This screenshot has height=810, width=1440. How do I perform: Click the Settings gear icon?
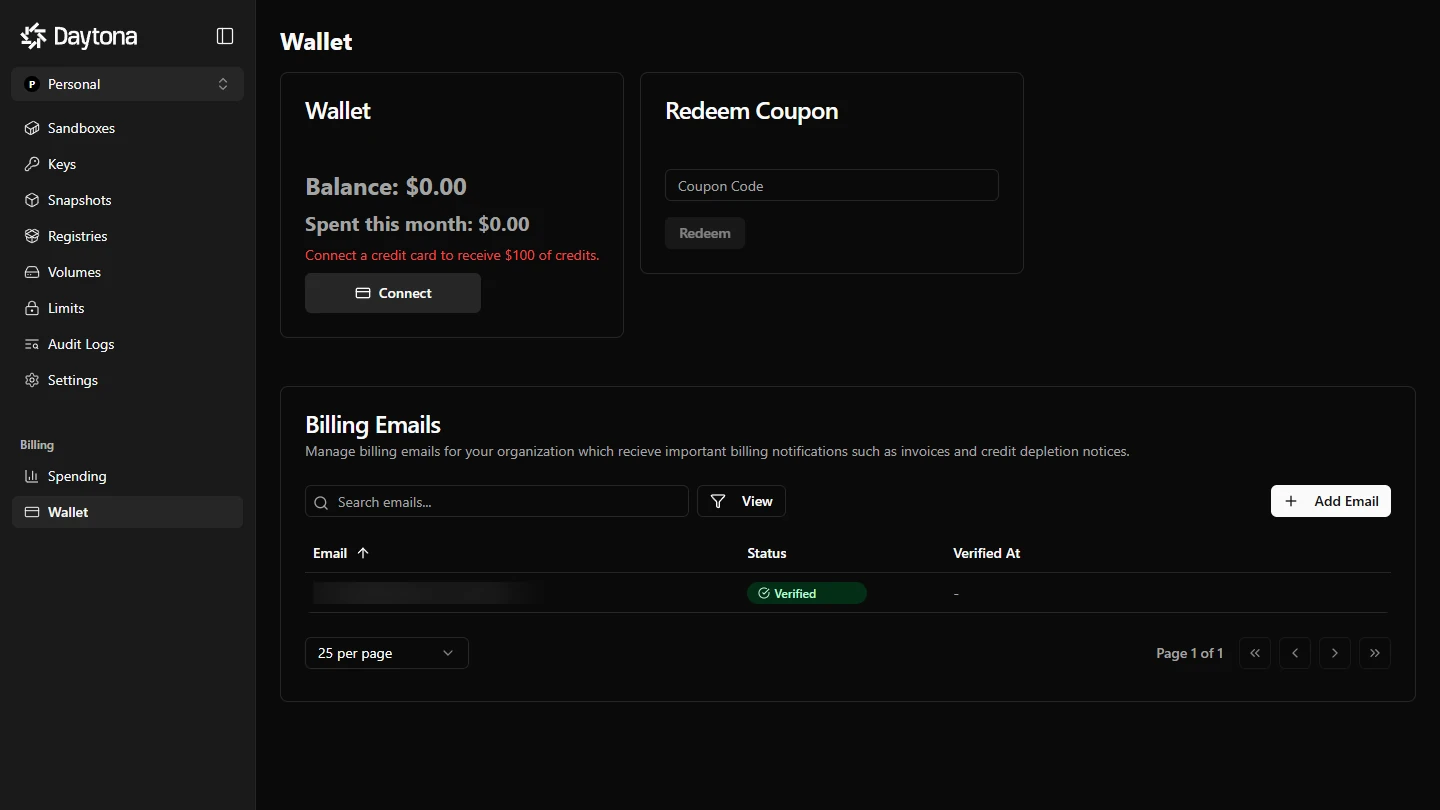tap(32, 380)
